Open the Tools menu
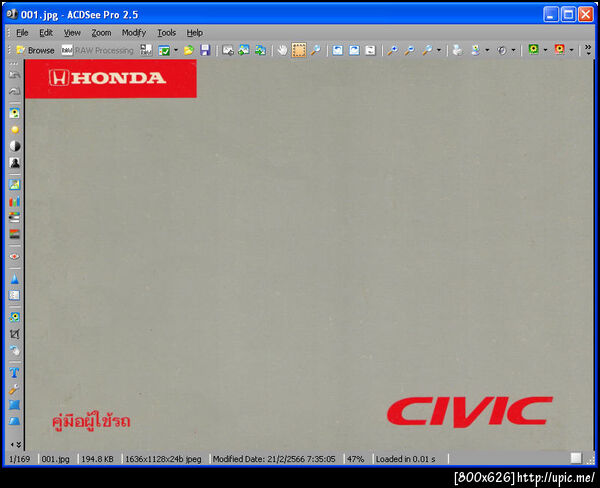Image resolution: width=600 pixels, height=488 pixels. coord(166,33)
